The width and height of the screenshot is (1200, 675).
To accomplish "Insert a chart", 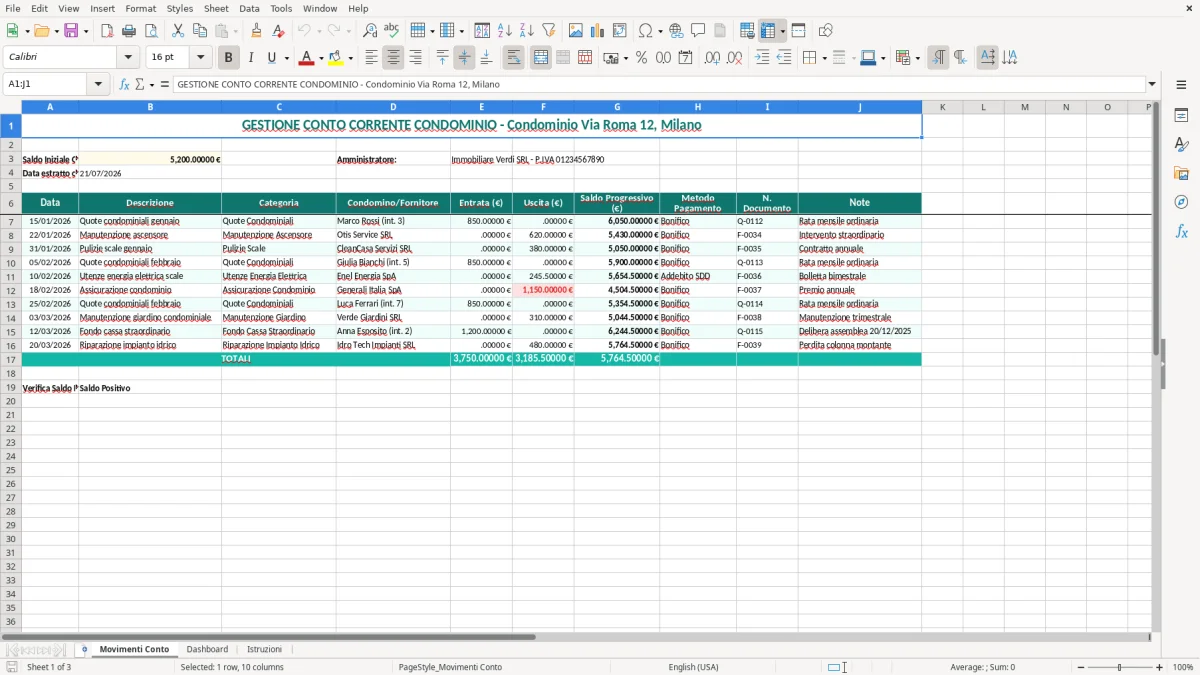I will [598, 31].
